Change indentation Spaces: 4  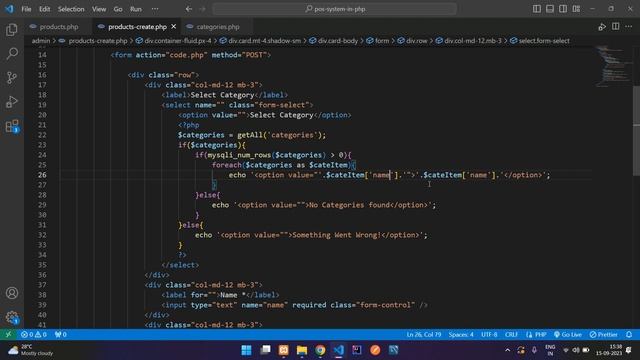(461, 334)
